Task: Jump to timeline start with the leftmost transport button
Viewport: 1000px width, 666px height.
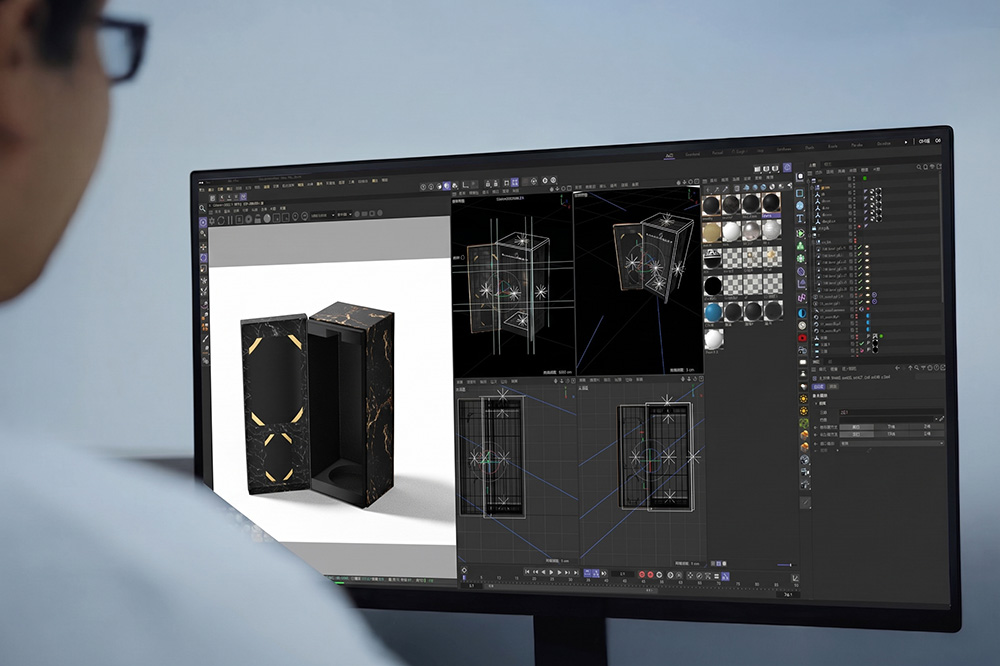Action: click(x=527, y=572)
